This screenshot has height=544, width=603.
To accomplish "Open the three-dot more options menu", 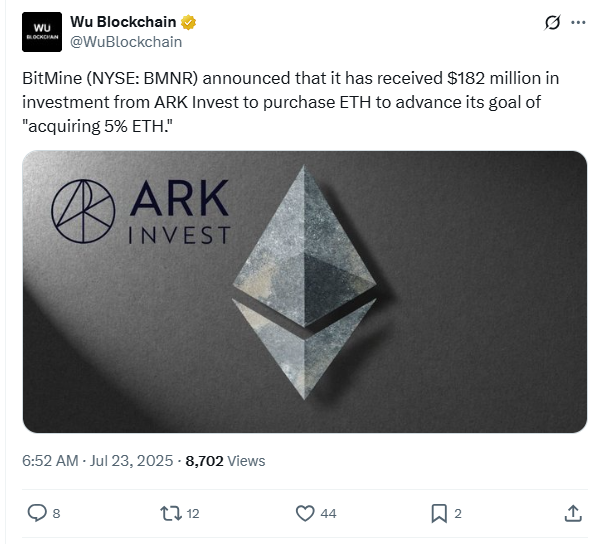I will tap(578, 23).
